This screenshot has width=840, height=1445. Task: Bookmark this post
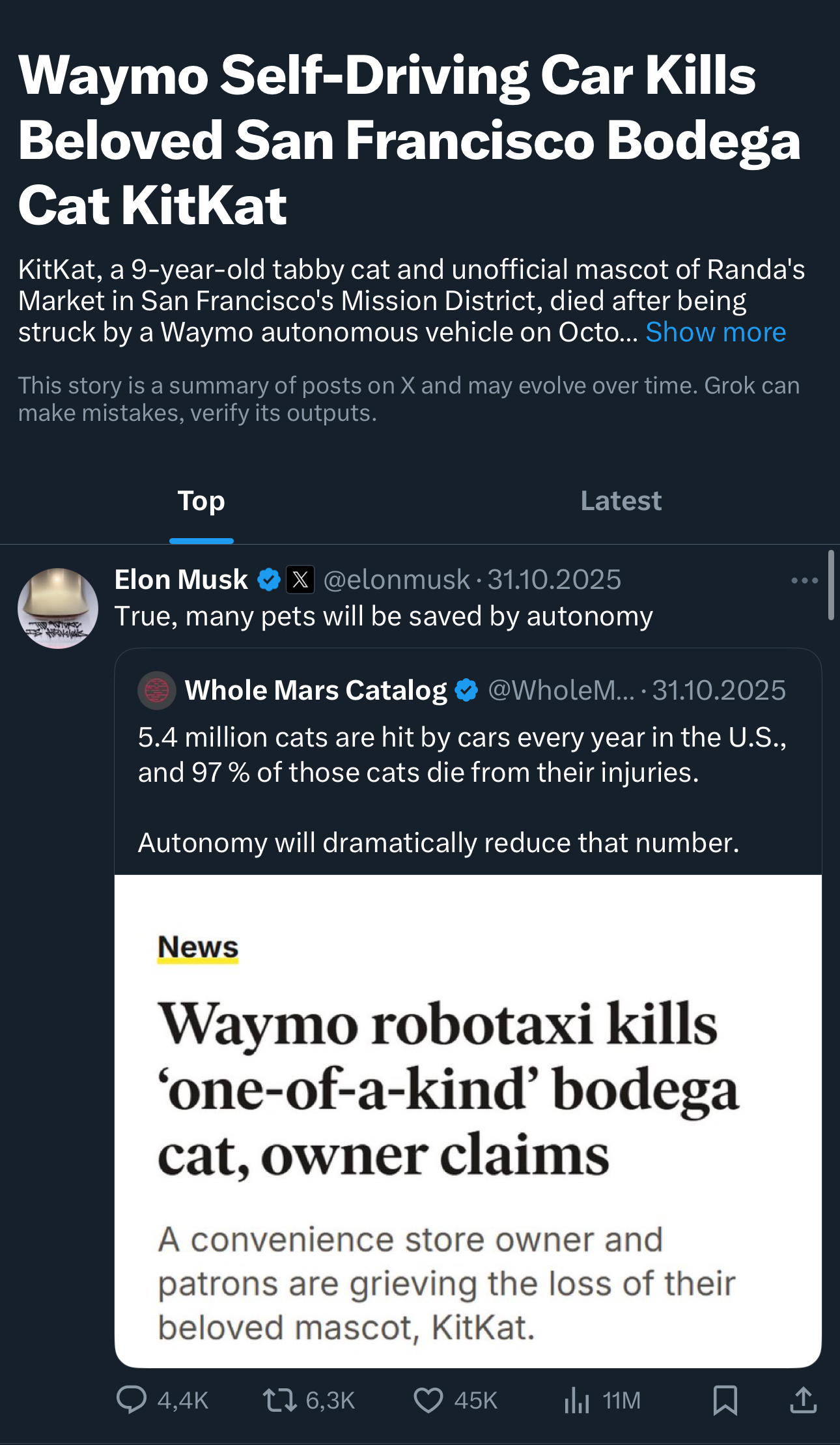click(725, 1399)
